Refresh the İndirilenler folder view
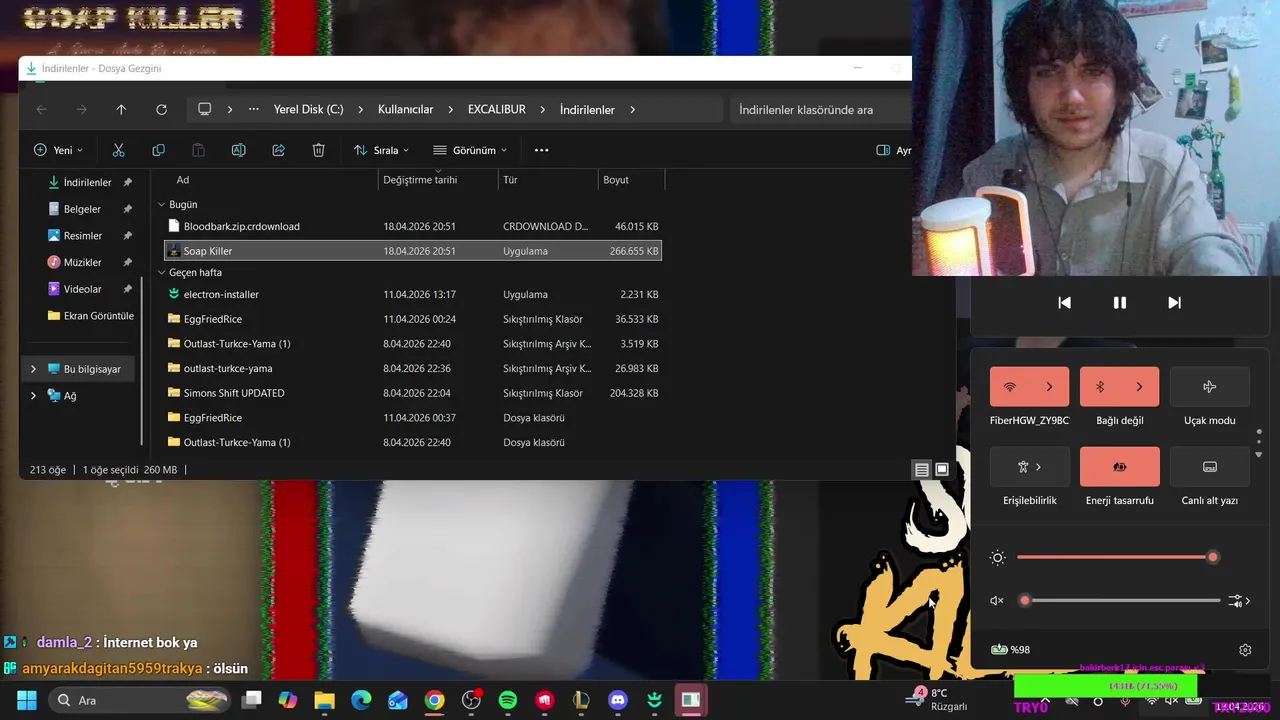Image resolution: width=1280 pixels, height=720 pixels. (161, 110)
